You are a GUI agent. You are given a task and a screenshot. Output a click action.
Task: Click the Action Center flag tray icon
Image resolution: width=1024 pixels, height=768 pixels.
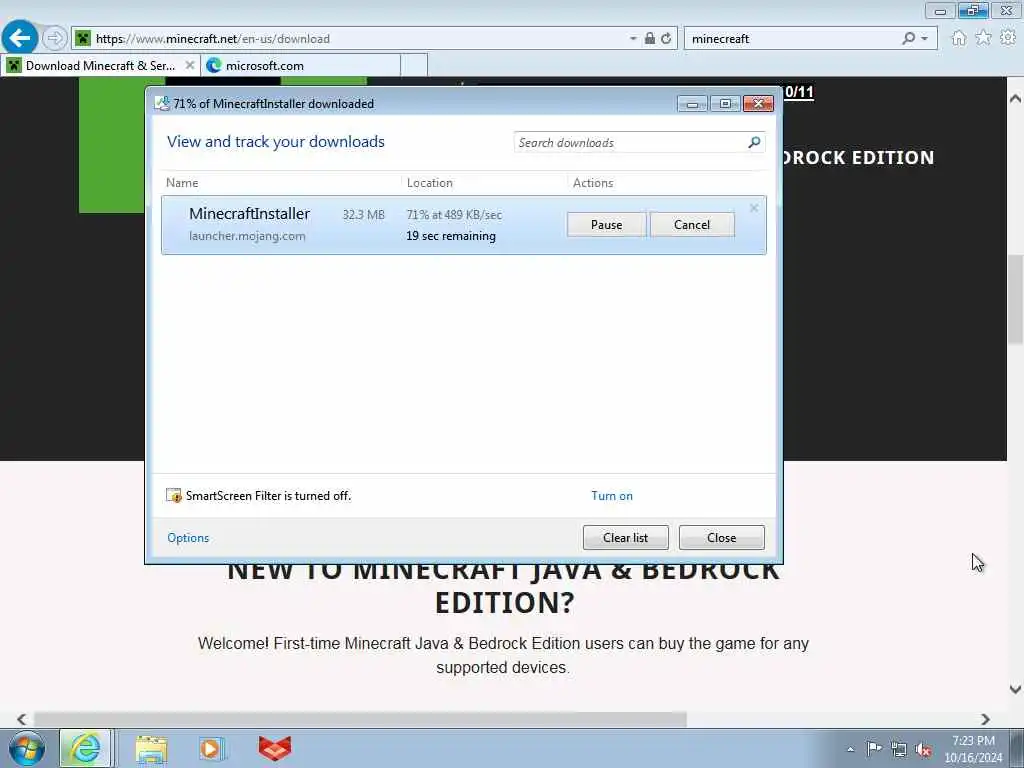pyautogui.click(x=874, y=748)
